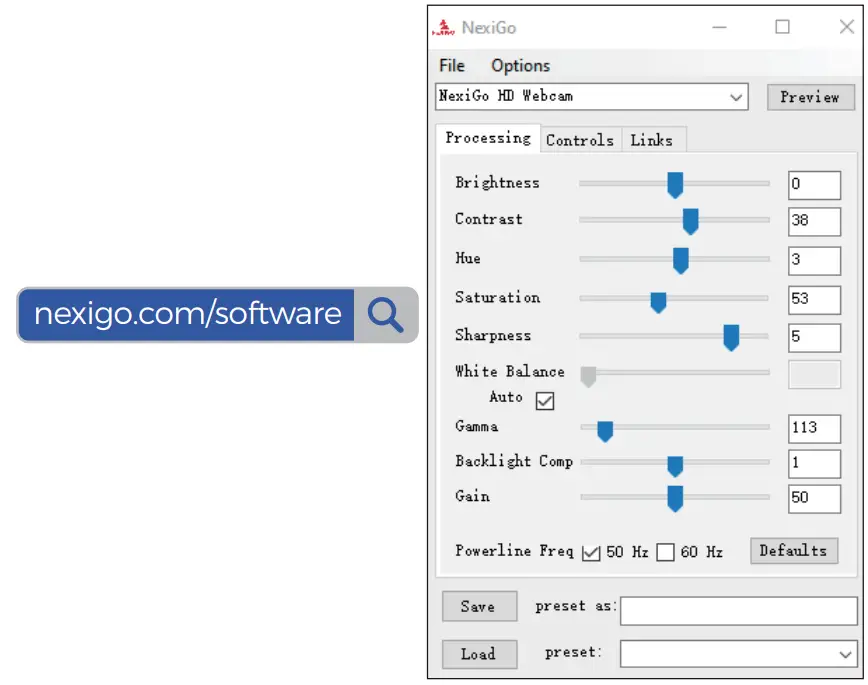Click the Brightness value field
This screenshot has height=685, width=868.
(x=814, y=185)
